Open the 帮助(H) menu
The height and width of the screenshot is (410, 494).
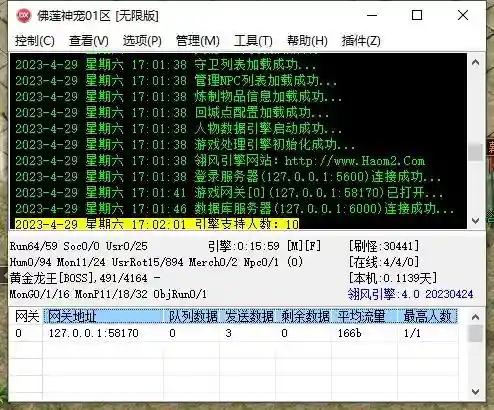307,41
